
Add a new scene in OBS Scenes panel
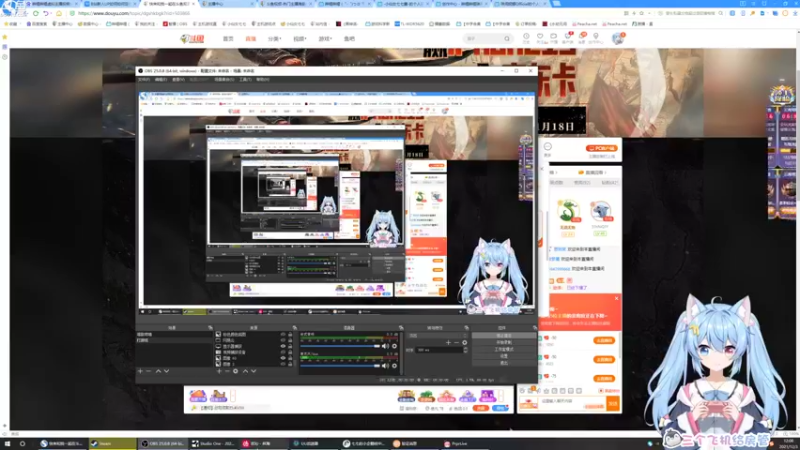coord(140,371)
